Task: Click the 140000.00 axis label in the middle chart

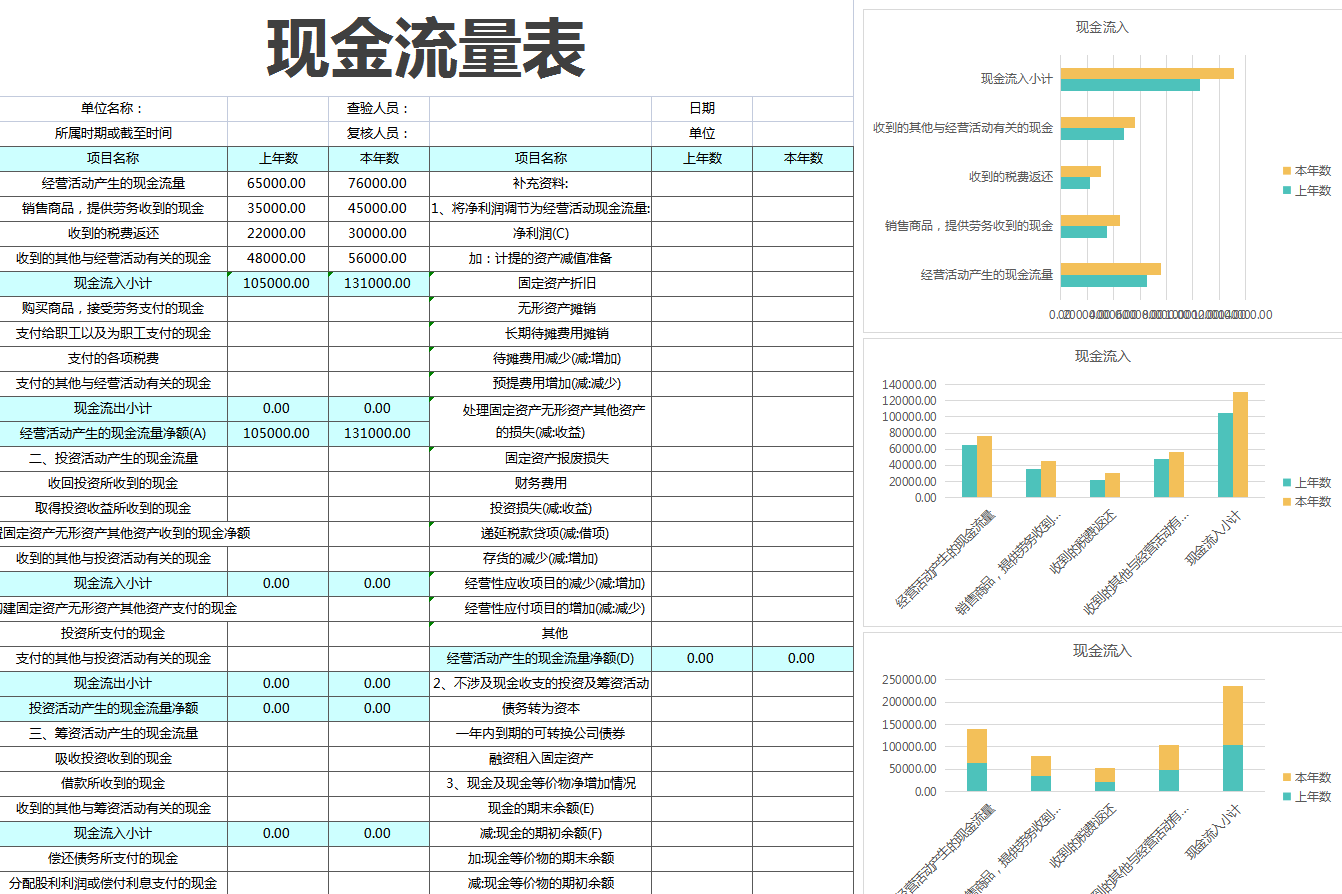Action: coord(908,385)
